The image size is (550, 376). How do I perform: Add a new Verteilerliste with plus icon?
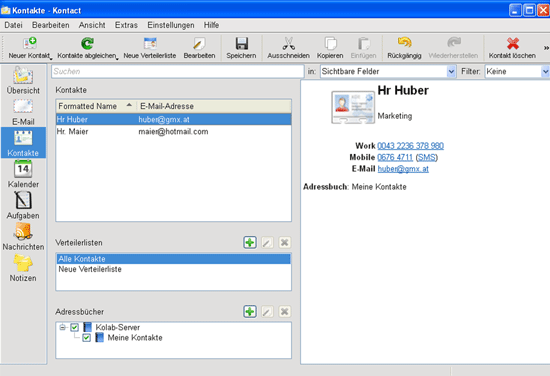point(250,242)
